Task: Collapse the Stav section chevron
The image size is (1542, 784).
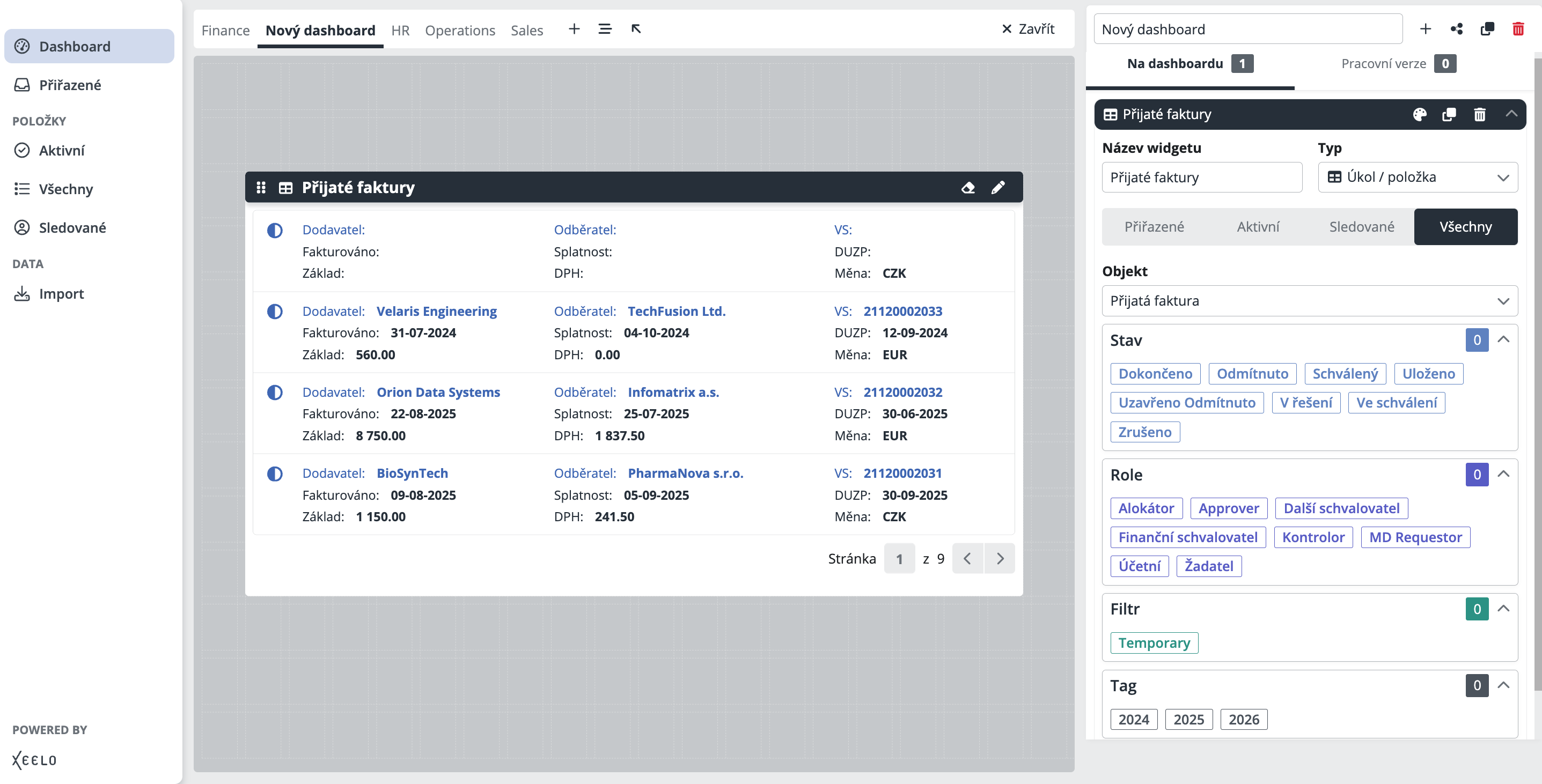Action: click(1503, 340)
